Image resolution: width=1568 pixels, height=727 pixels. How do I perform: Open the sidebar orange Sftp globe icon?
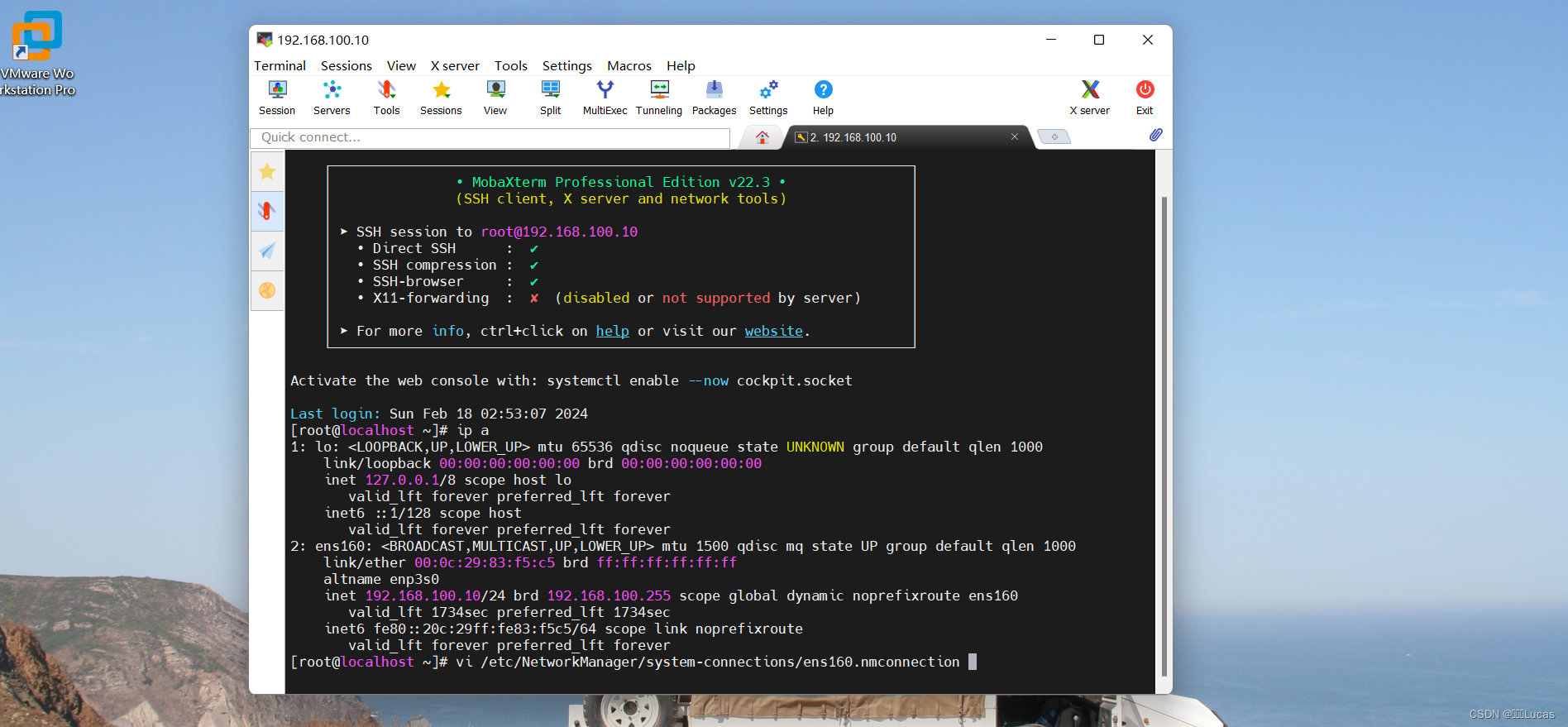pos(267,290)
